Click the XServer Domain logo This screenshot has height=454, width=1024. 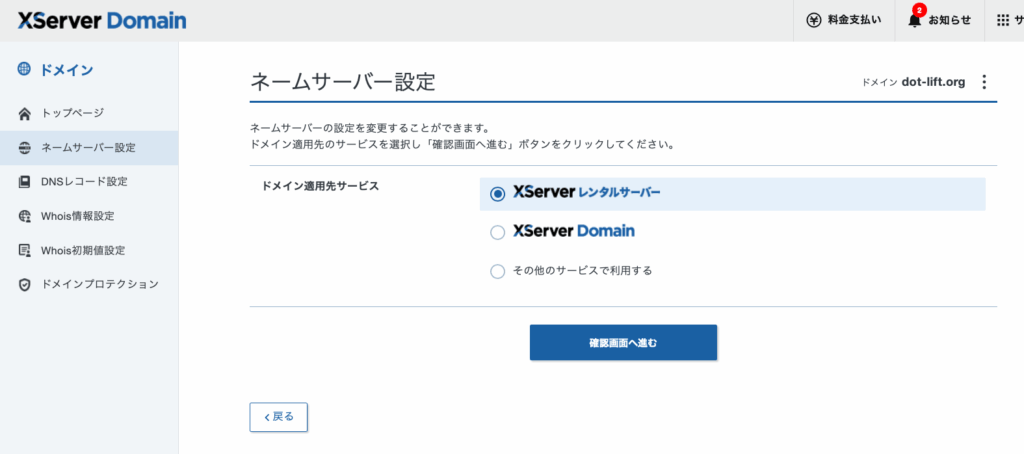pyautogui.click(x=101, y=20)
